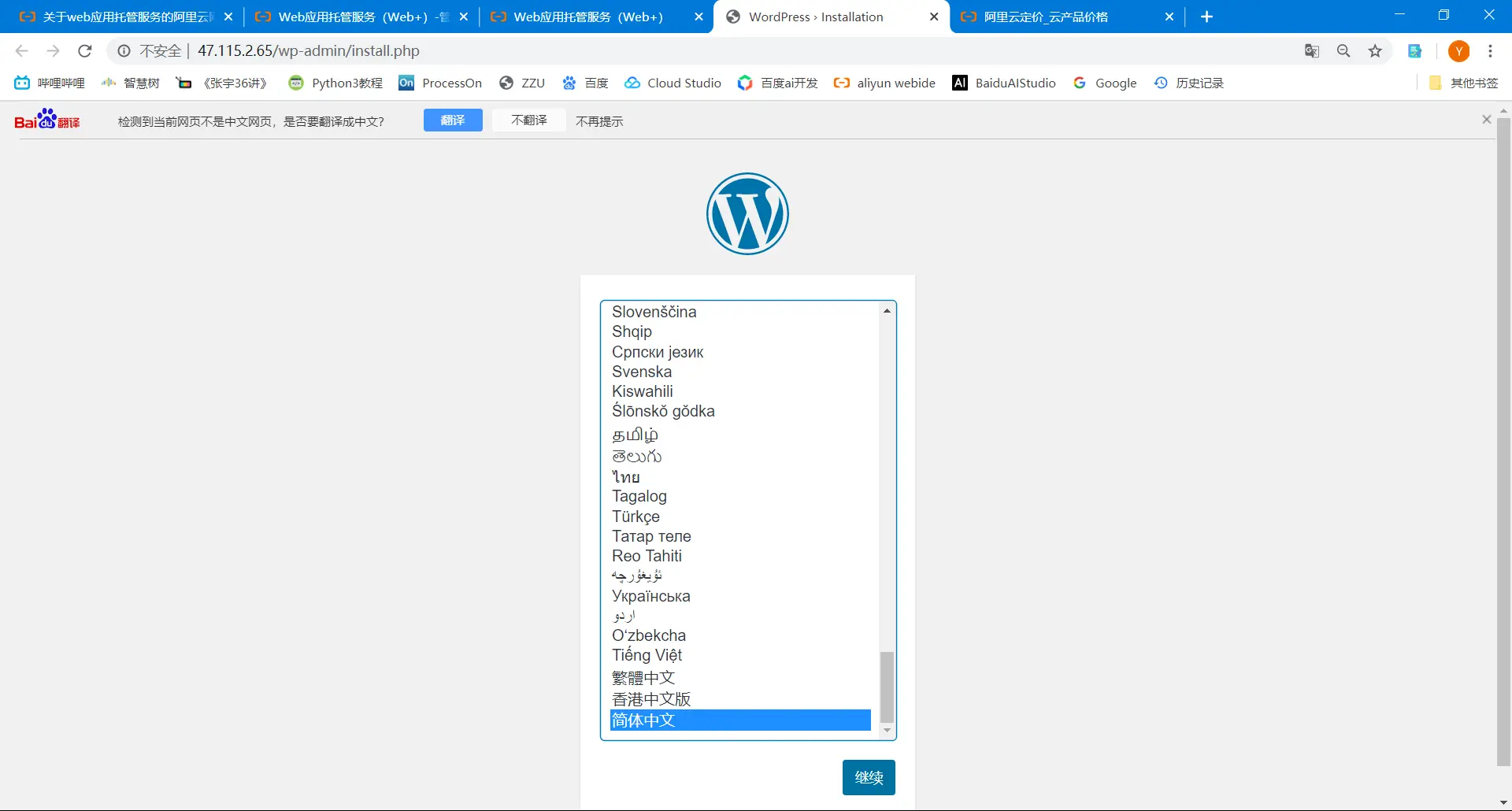The image size is (1512, 811).
Task: Select the Српски језик language option
Action: click(740, 352)
